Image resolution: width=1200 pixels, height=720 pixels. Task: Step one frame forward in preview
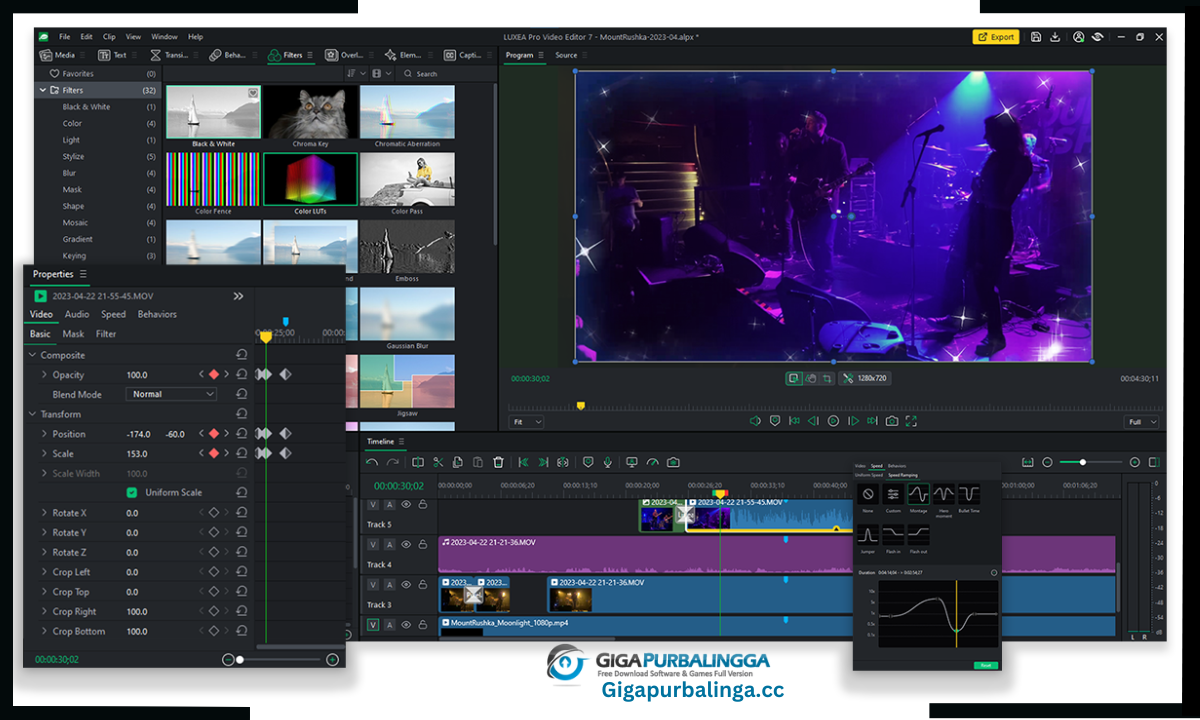click(x=853, y=421)
